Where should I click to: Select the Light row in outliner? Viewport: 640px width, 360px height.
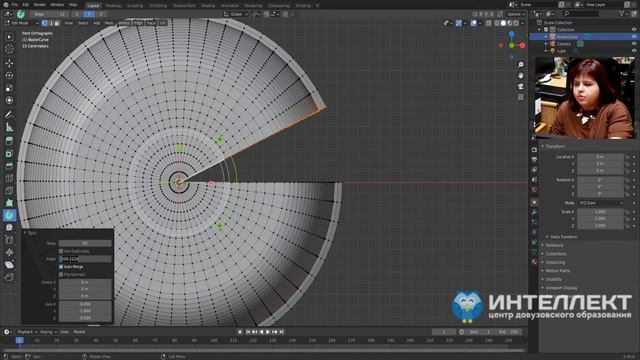click(562, 51)
